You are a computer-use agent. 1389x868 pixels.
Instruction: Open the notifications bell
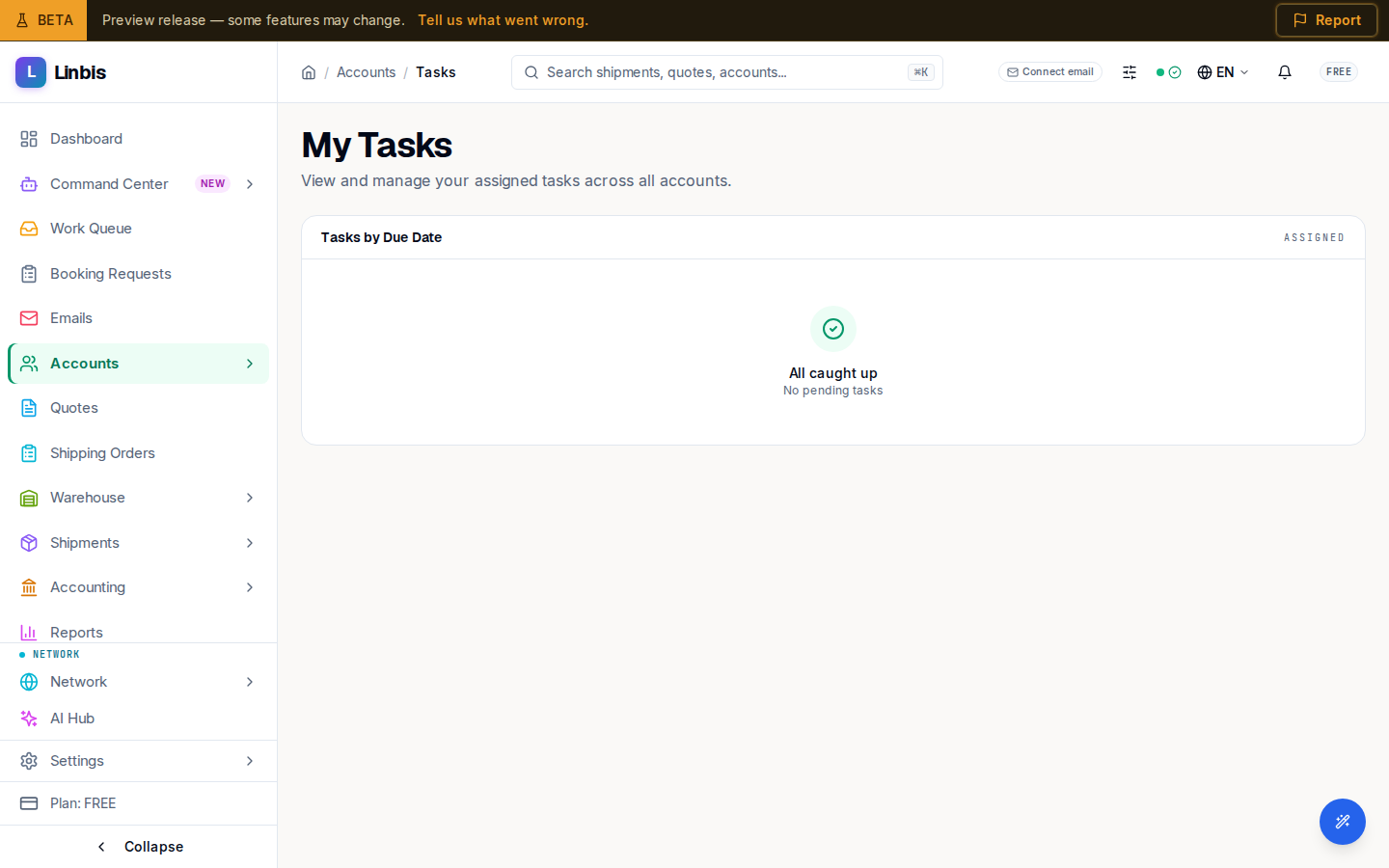1285,72
